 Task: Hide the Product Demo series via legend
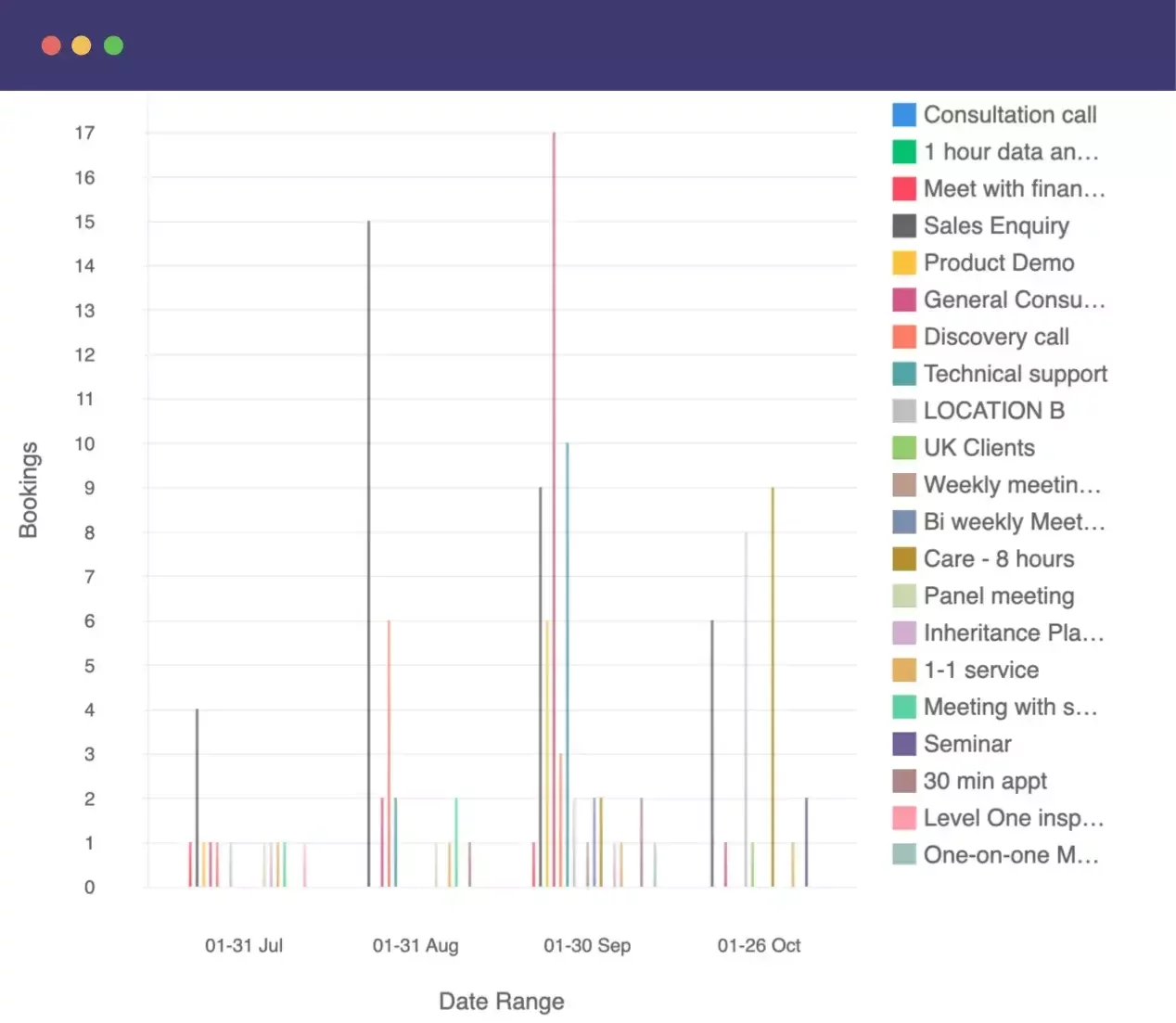coord(998,263)
